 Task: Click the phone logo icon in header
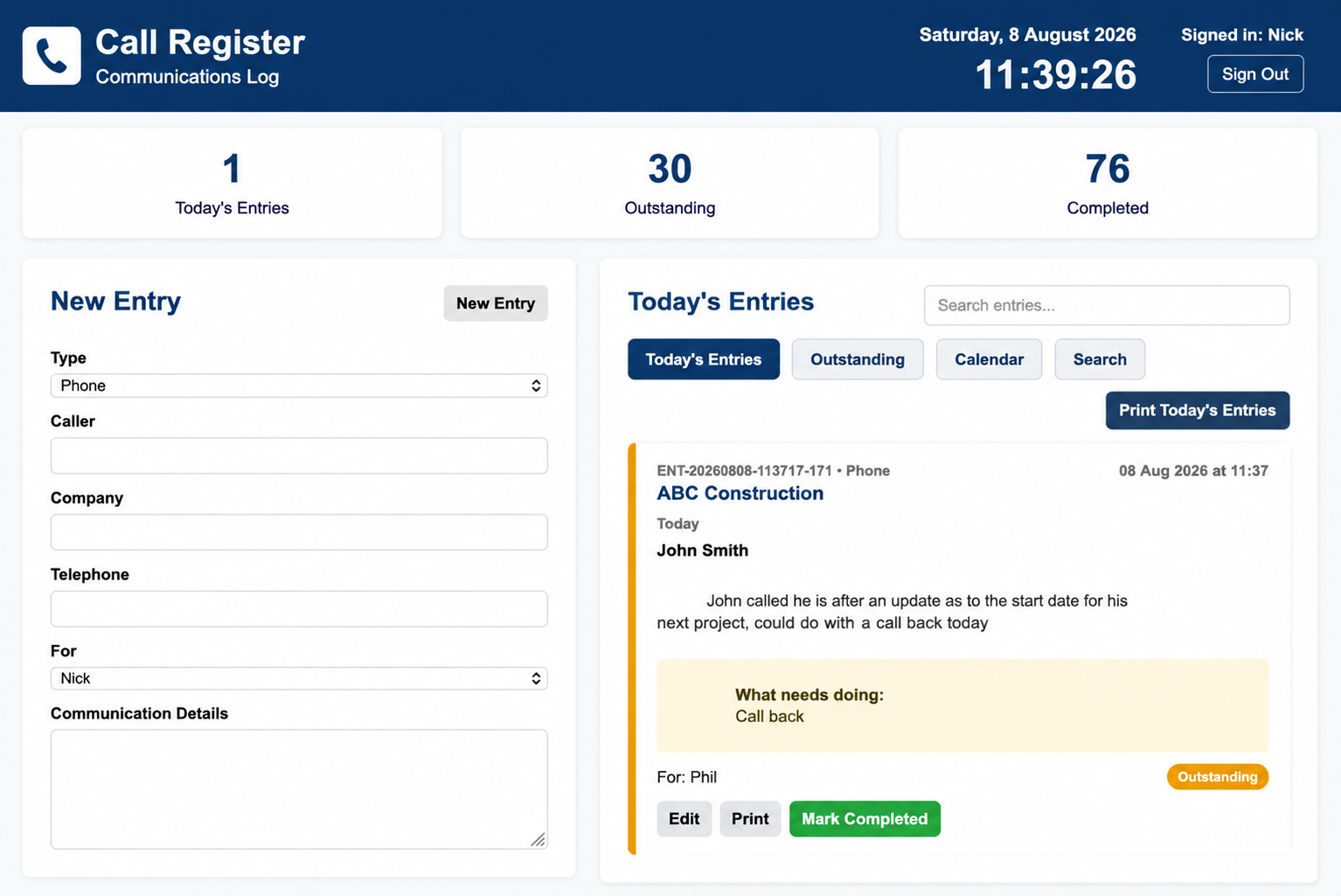coord(52,56)
